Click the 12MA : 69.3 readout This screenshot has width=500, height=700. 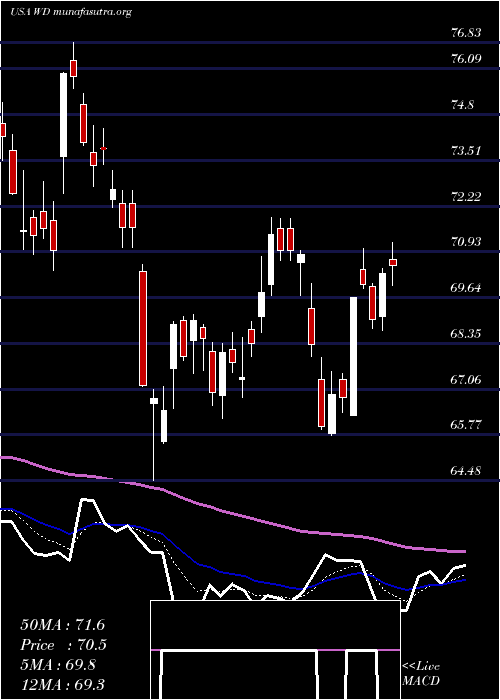tap(62, 684)
